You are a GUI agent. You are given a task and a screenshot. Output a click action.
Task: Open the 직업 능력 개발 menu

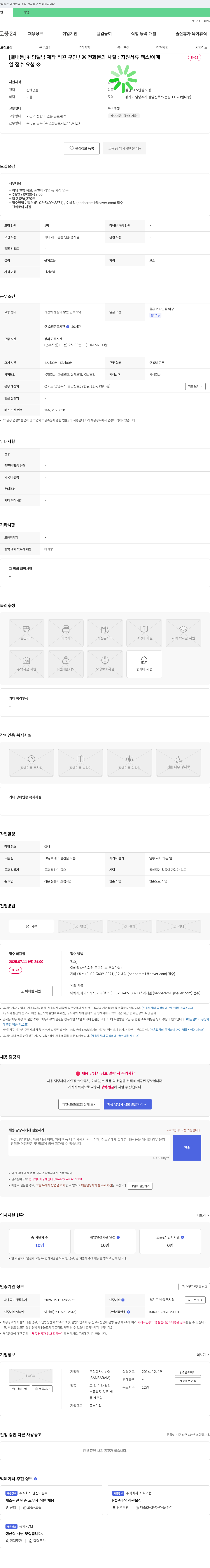click(x=144, y=33)
